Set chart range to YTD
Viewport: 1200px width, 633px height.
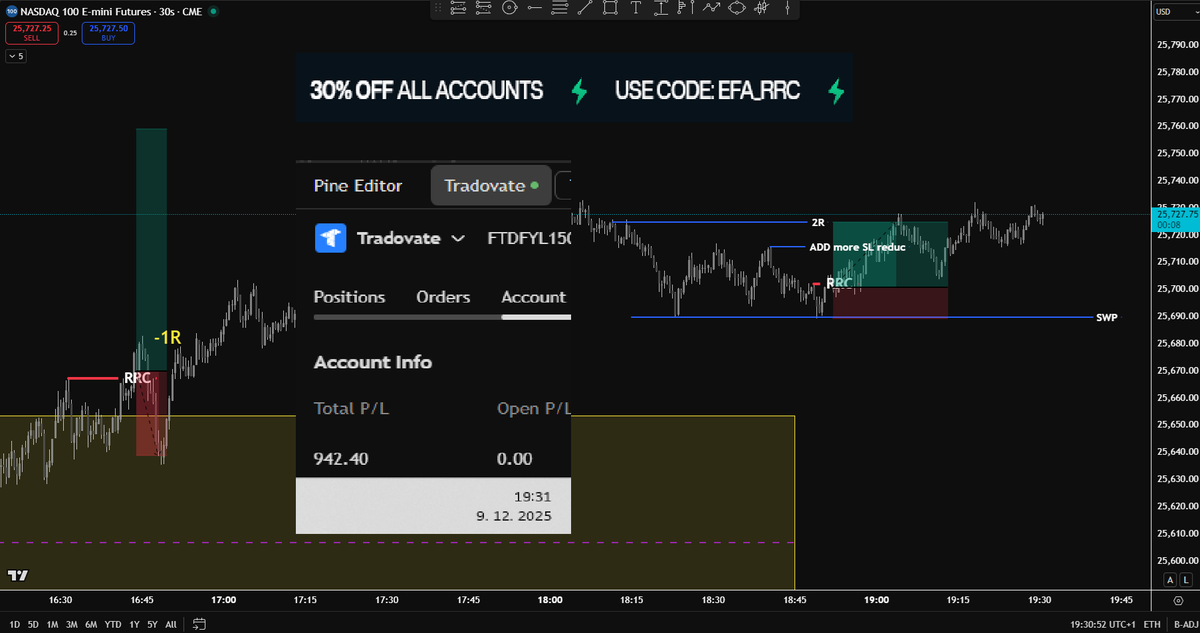[x=113, y=625]
